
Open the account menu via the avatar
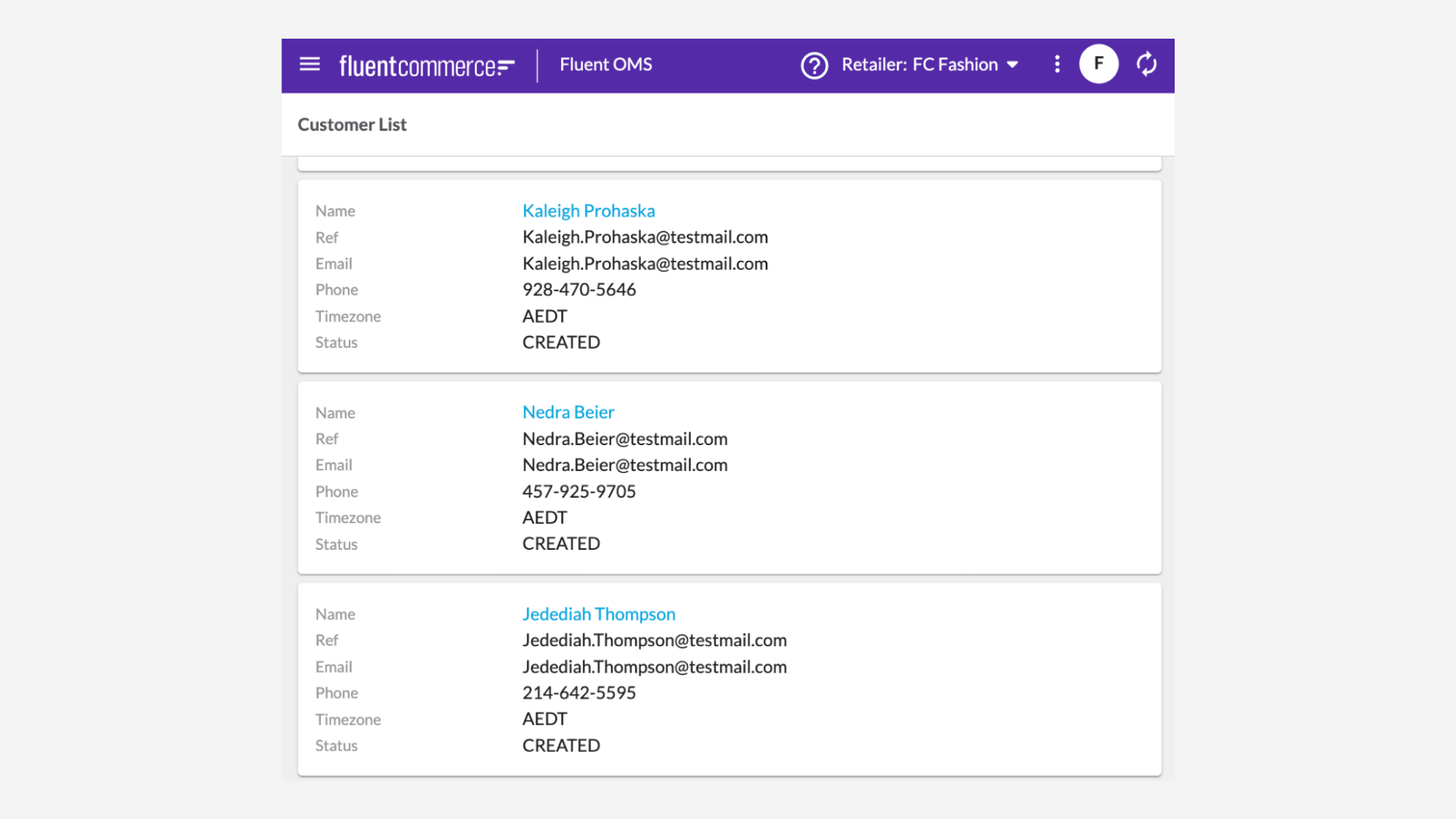1098,64
